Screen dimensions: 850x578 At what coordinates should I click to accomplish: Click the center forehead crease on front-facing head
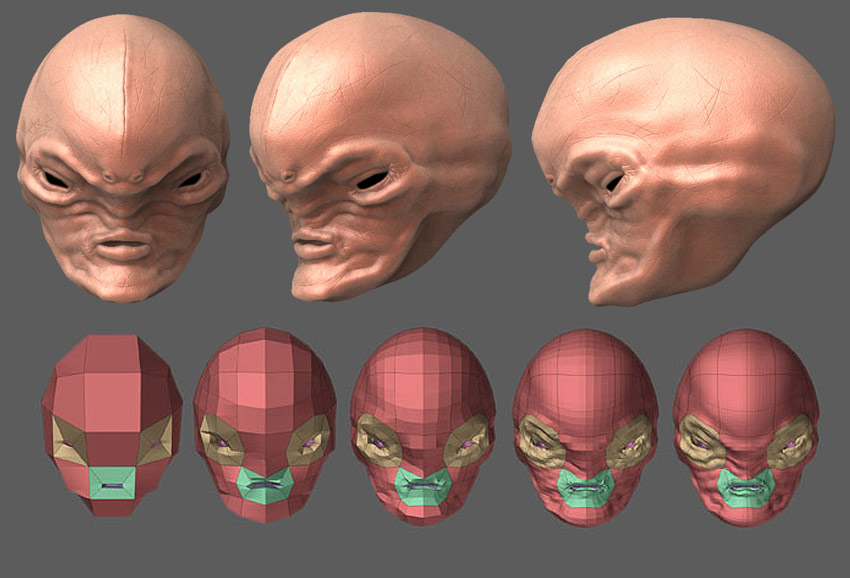[125, 90]
